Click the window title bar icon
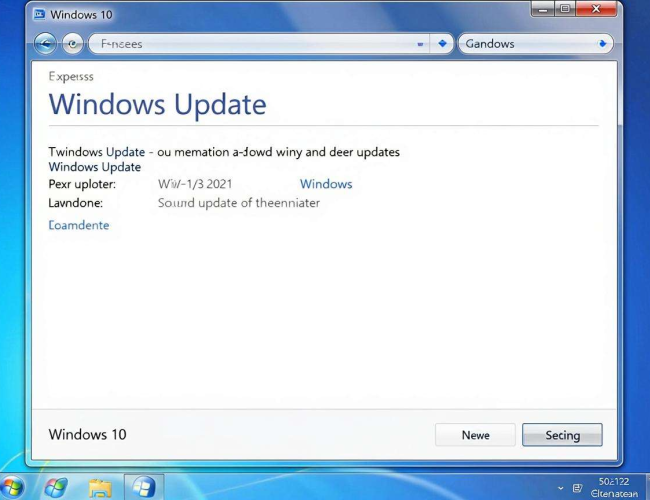 pos(39,15)
